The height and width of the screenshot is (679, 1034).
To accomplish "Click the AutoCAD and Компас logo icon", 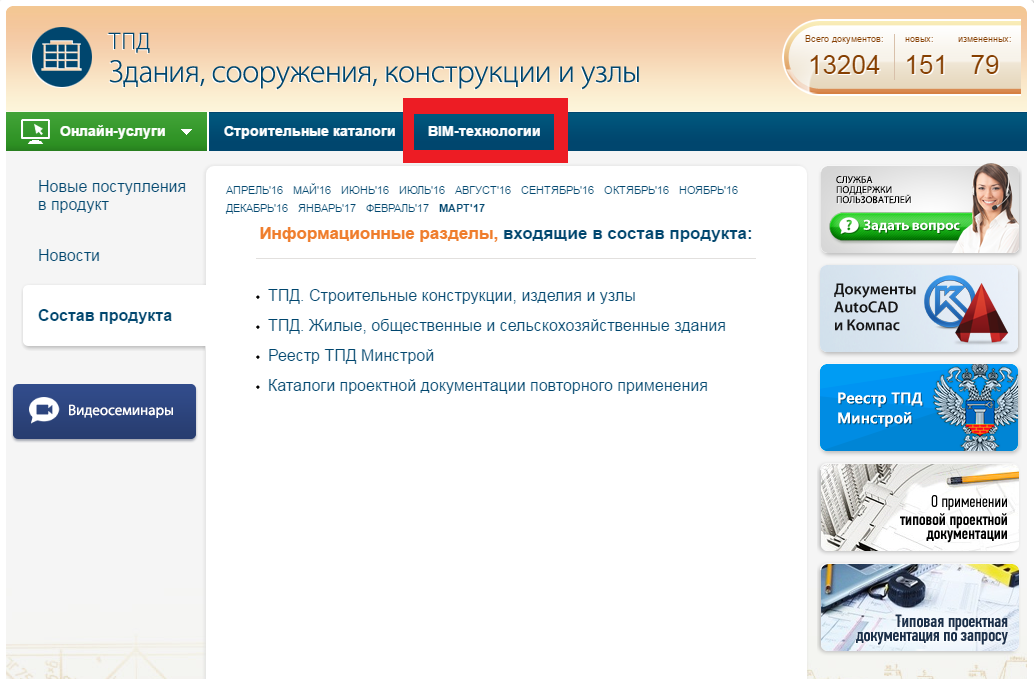I will coord(966,309).
